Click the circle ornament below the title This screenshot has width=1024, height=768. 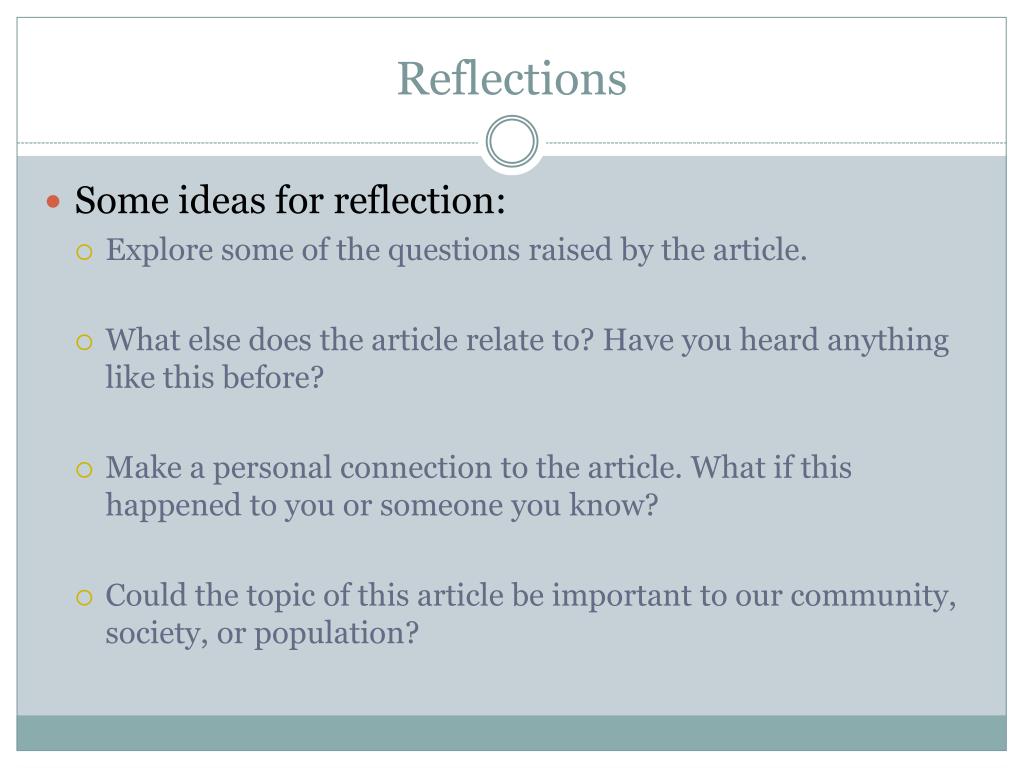(x=512, y=142)
